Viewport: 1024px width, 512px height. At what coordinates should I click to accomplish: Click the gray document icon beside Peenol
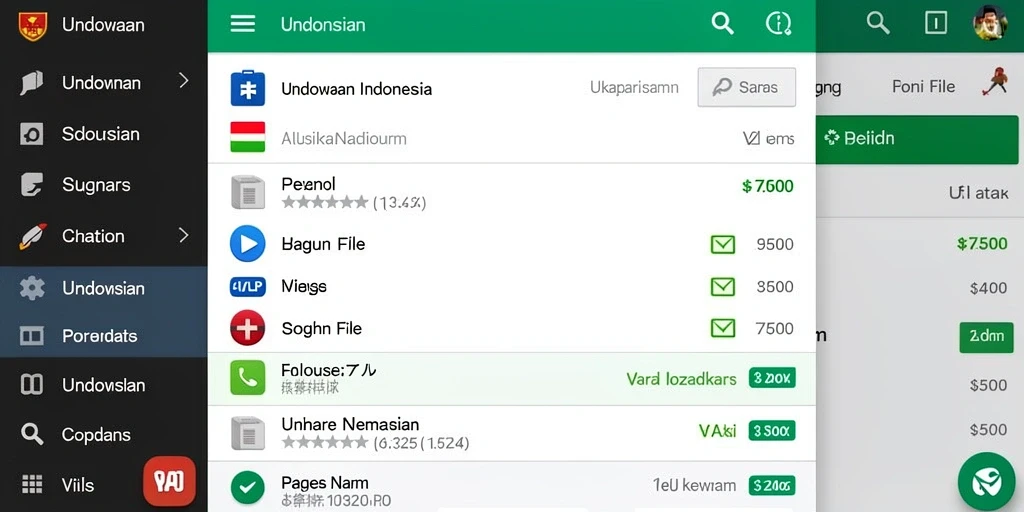(248, 192)
